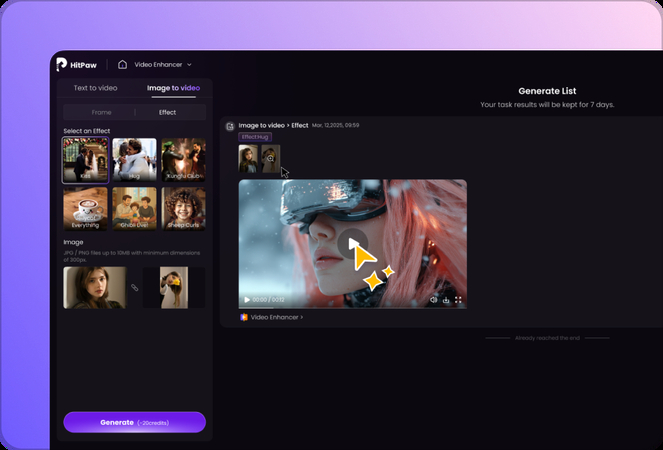Image resolution: width=663 pixels, height=450 pixels.
Task: Enter fullscreen video mode
Action: tap(458, 300)
